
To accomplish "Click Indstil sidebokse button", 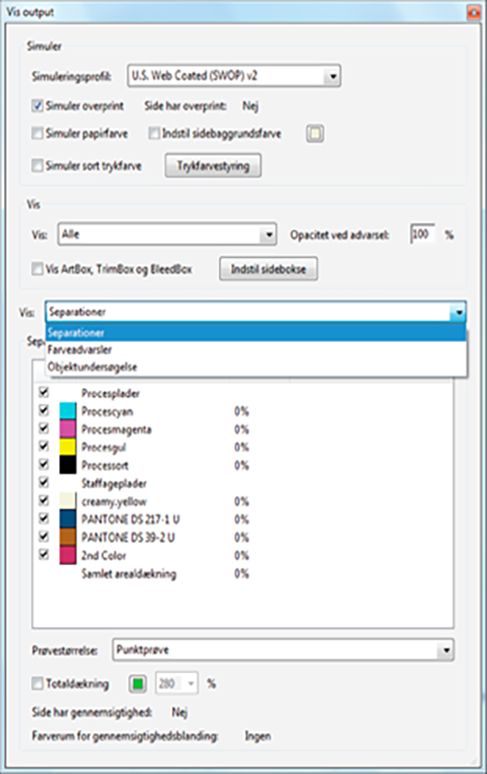I will 268,269.
